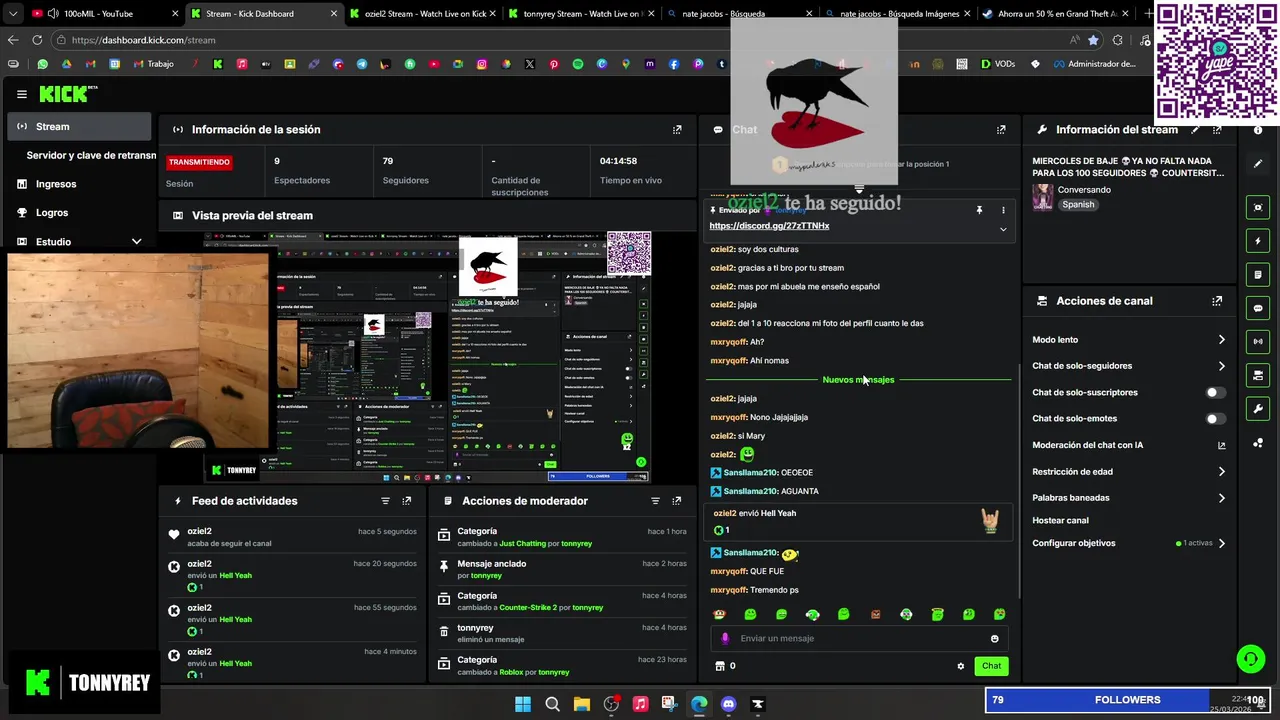Image resolution: width=1280 pixels, height=720 pixels.
Task: Expand the Estudio sidebar section
Action: (x=137, y=242)
